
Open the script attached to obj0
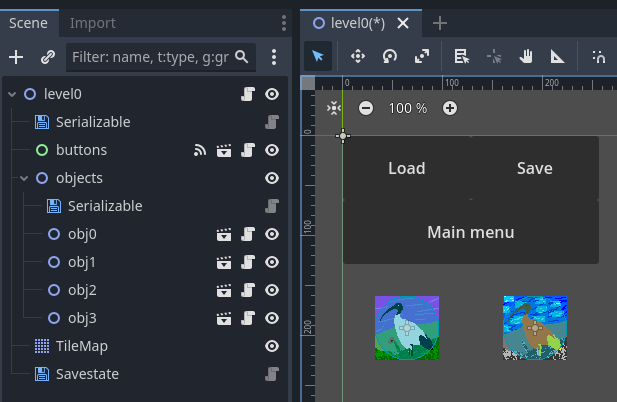click(248, 234)
